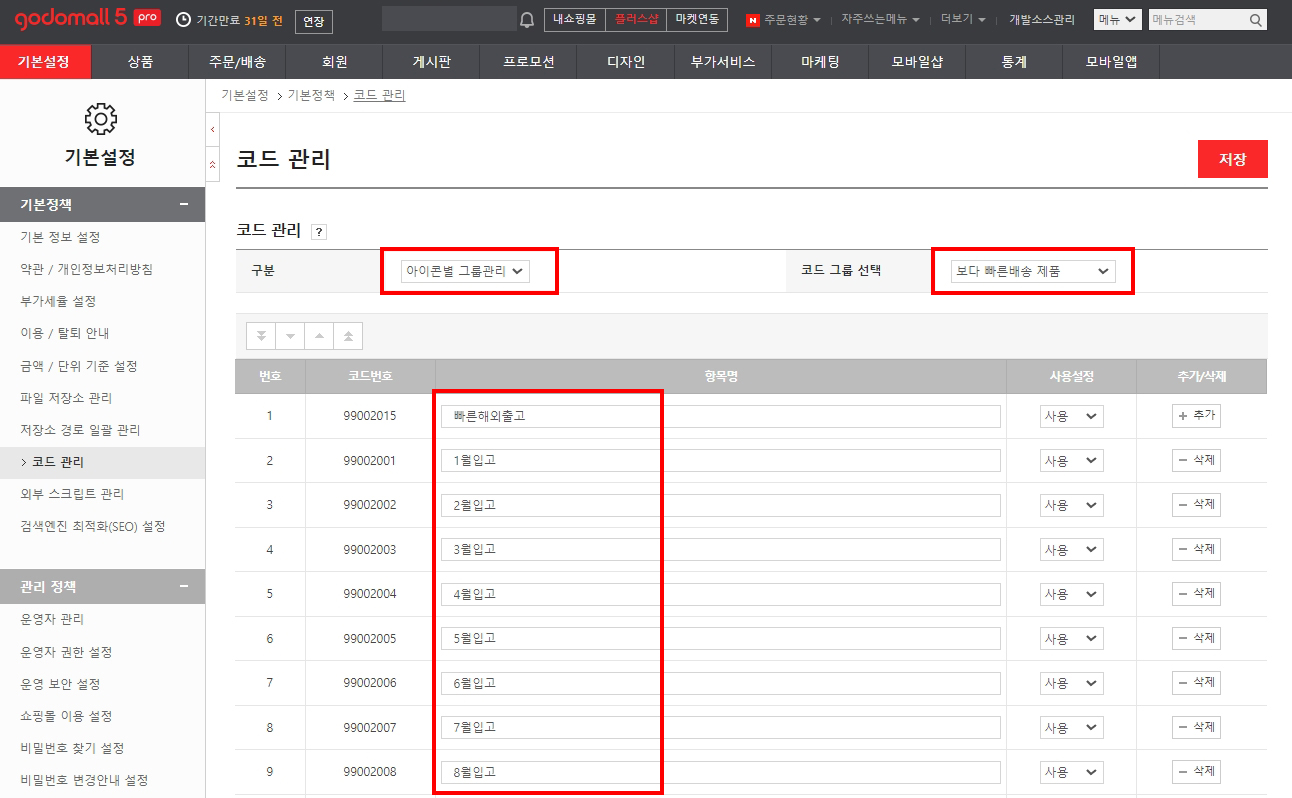Click the 기본설정 gear icon

pyautogui.click(x=100, y=119)
